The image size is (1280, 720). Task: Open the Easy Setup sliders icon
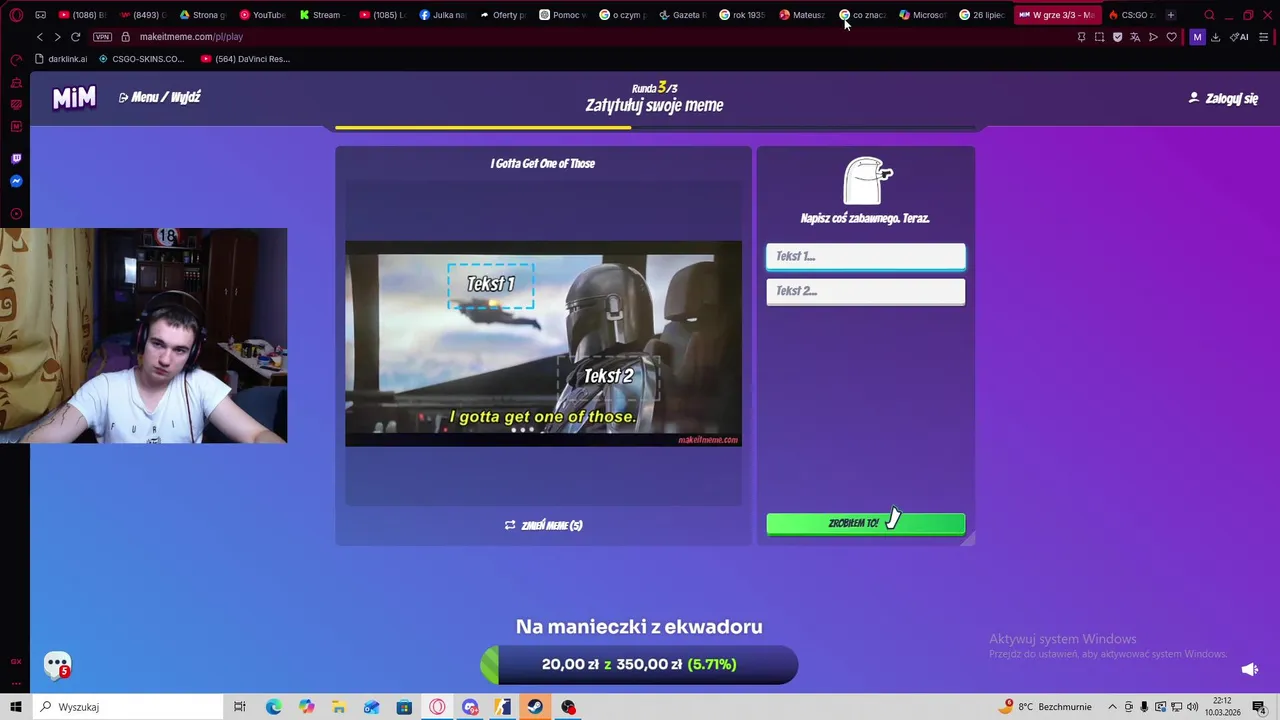pos(1264,37)
